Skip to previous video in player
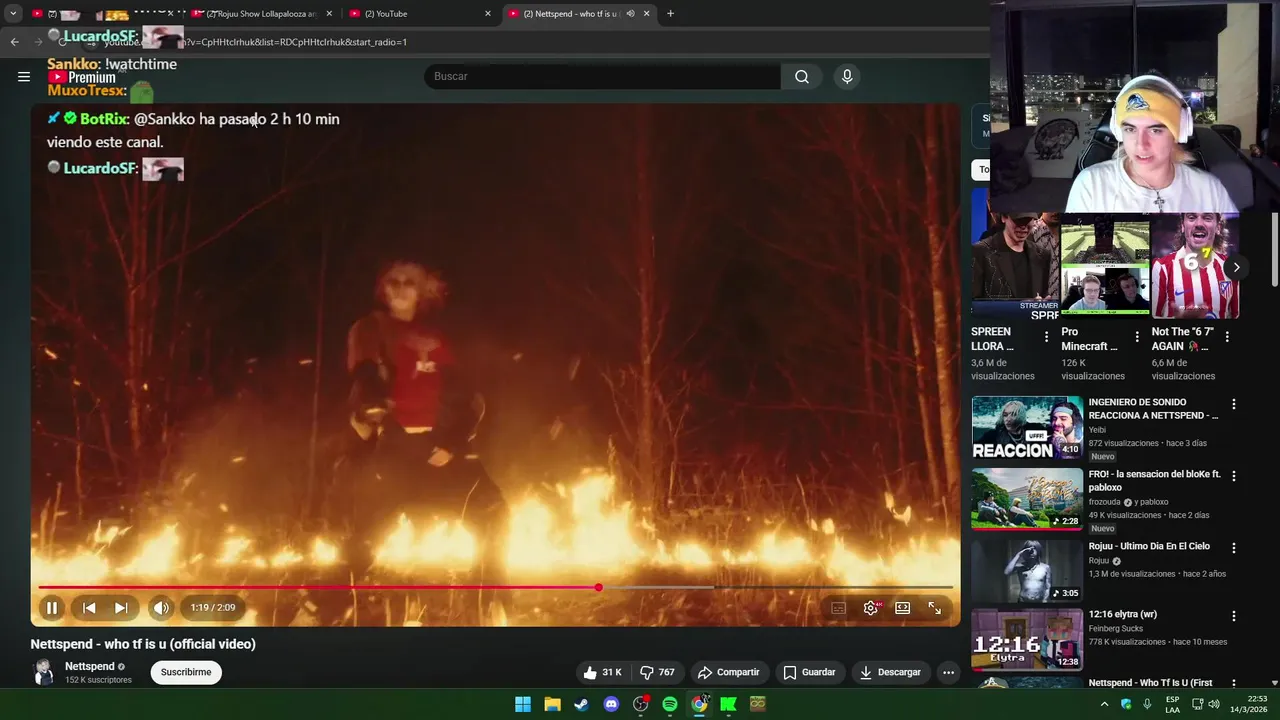The image size is (1280, 720). click(x=89, y=608)
